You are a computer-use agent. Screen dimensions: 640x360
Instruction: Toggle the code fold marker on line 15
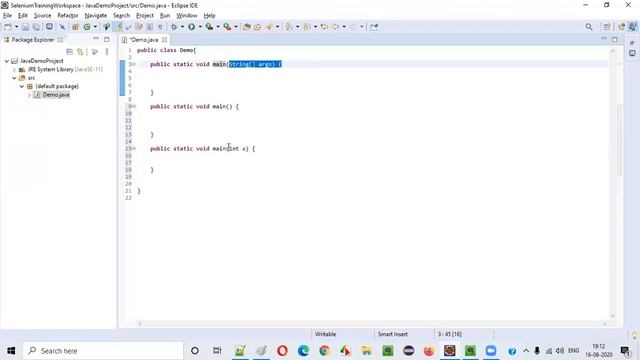134,149
